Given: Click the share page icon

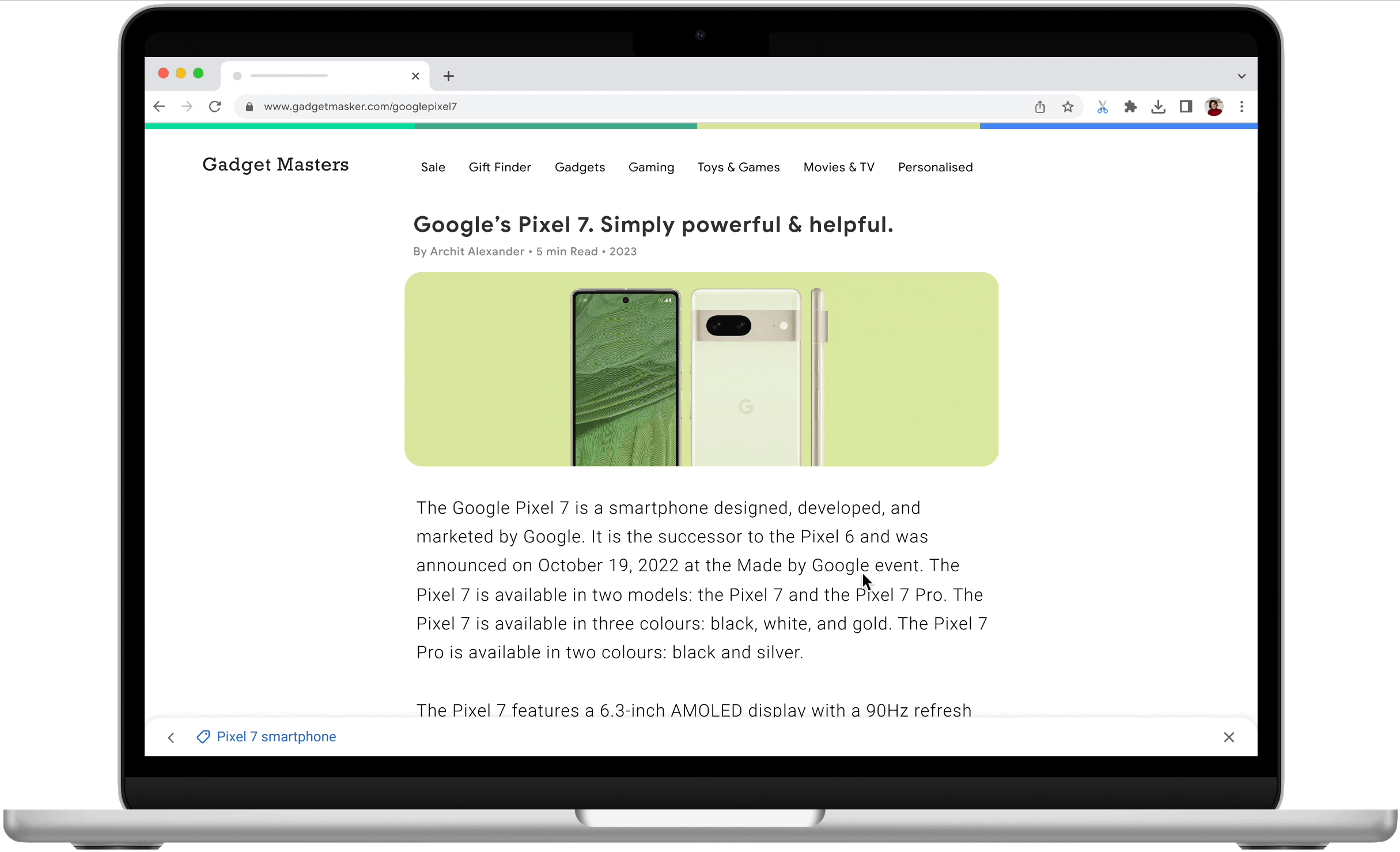Looking at the screenshot, I should pos(1040,107).
